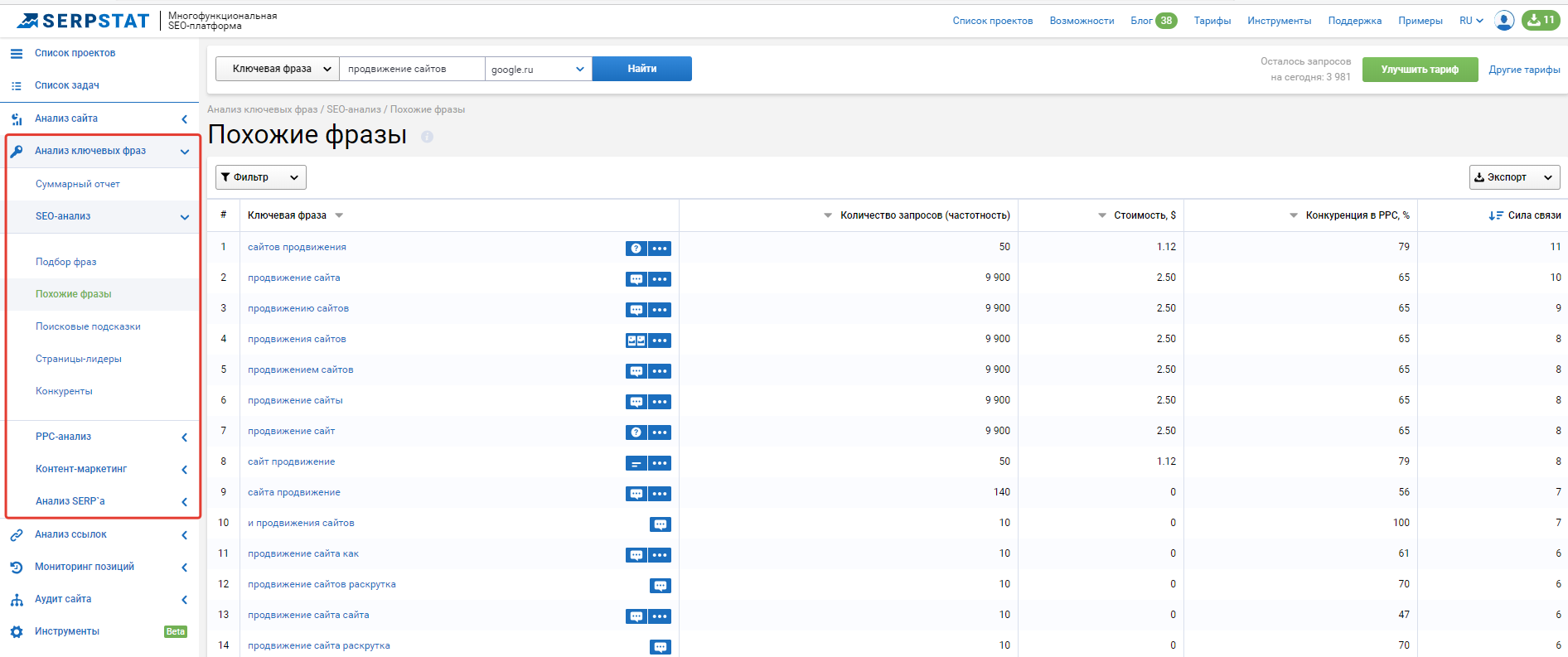Click chat icon in продвижением сайтов row
This screenshot has width=1568, height=657.
pos(636,371)
